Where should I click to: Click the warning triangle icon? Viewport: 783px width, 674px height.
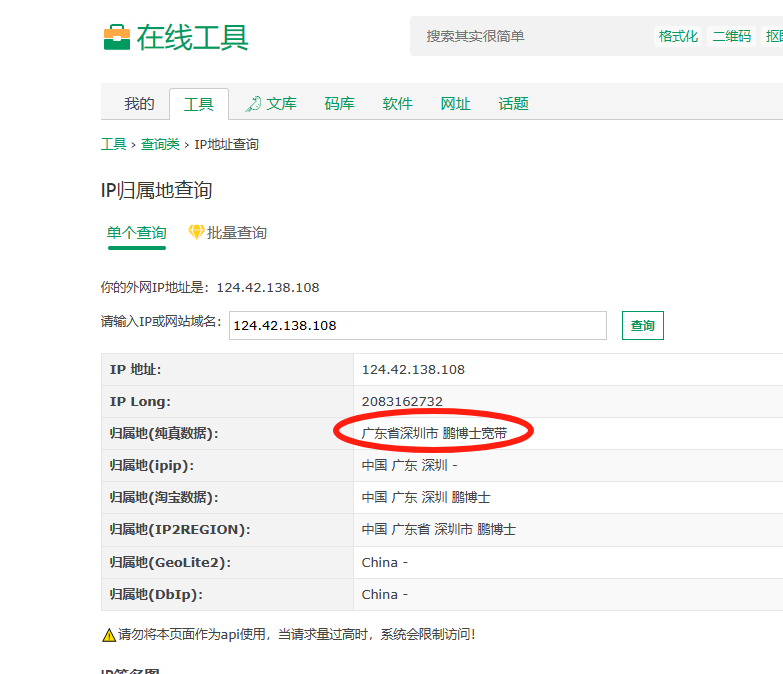[x=109, y=635]
